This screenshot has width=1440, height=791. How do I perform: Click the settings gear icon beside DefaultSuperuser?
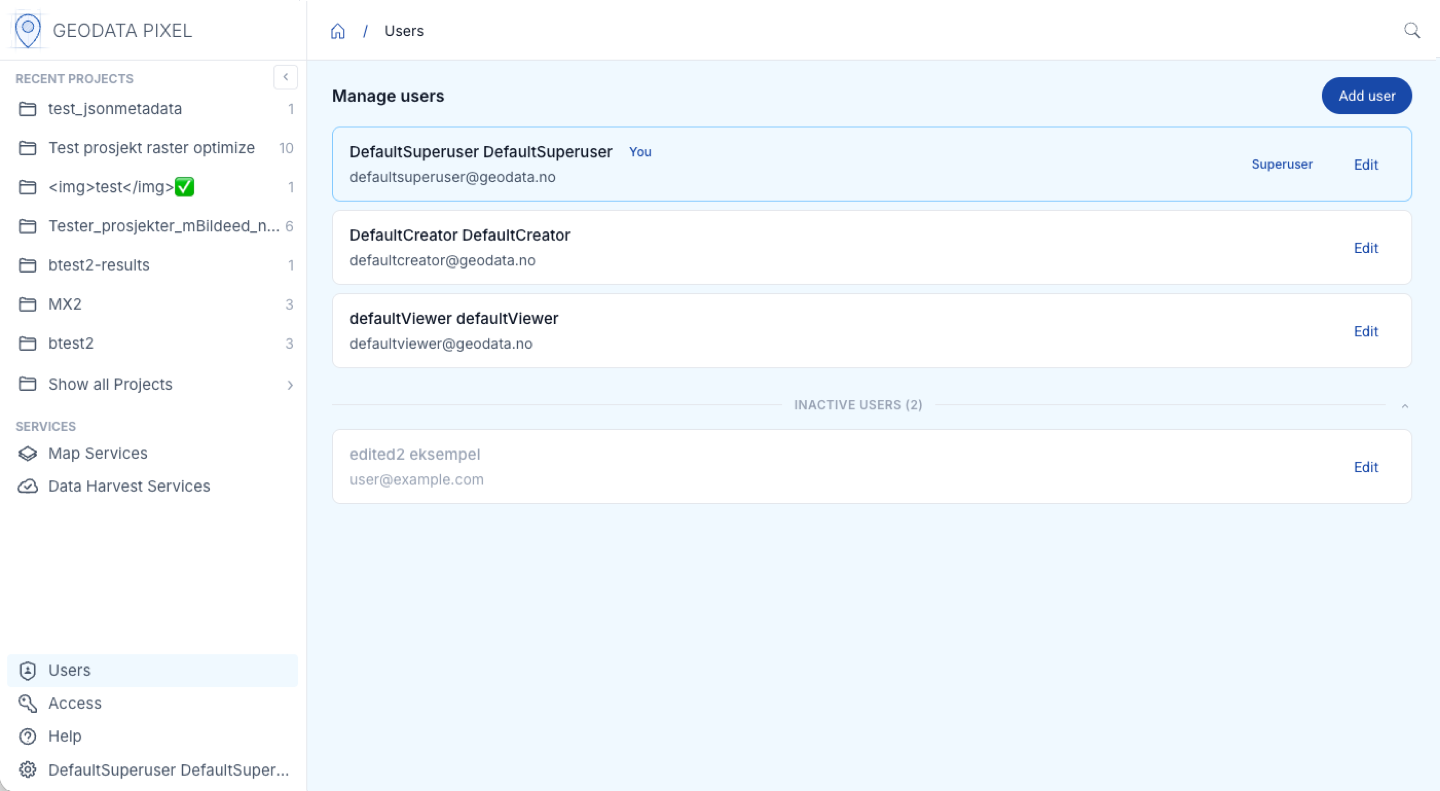click(28, 770)
